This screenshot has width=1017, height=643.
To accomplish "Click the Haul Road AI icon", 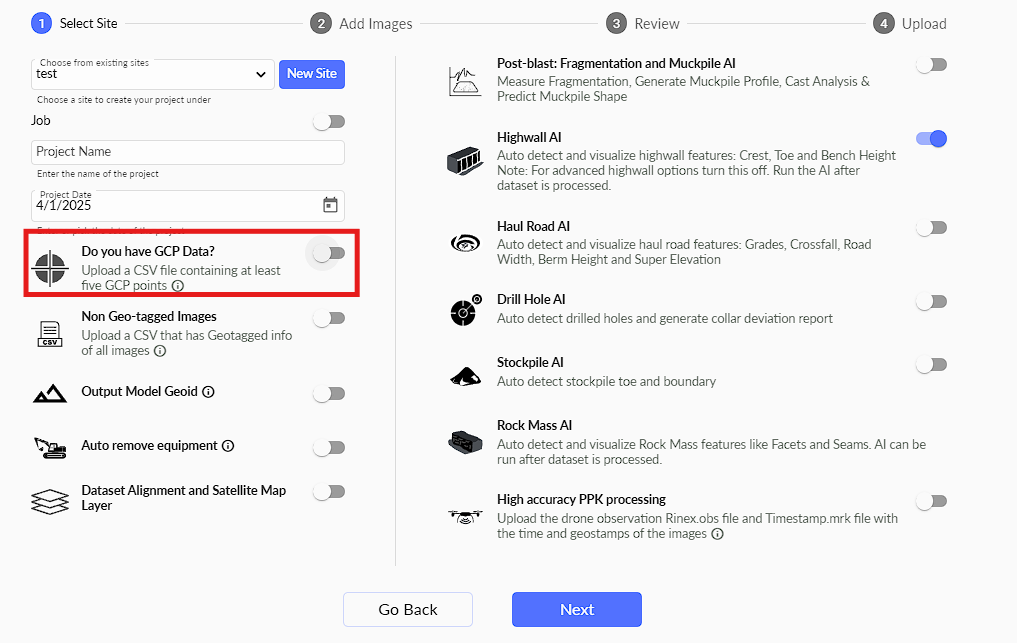I will [x=465, y=243].
